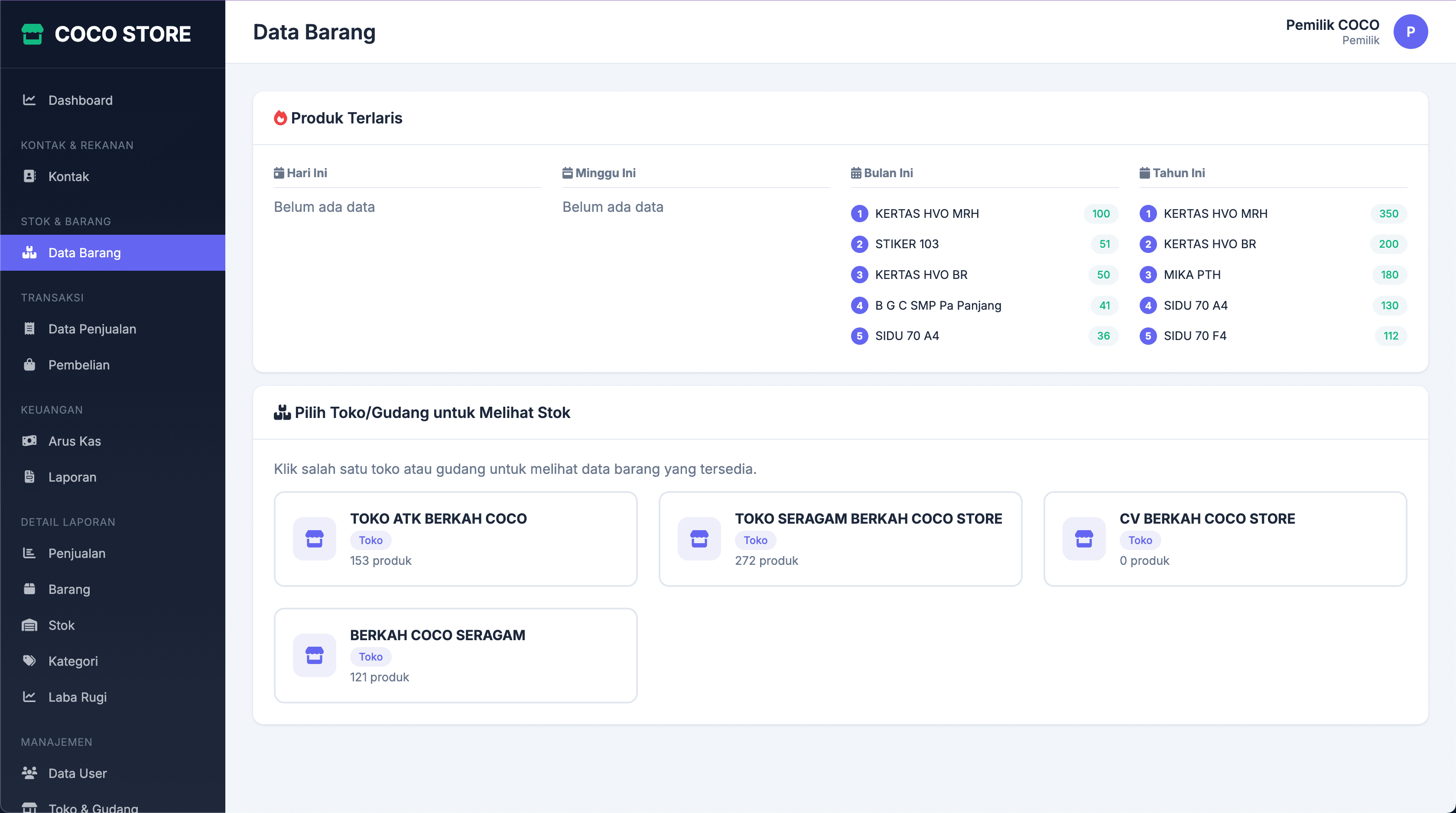Viewport: 1456px width, 813px height.
Task: Click the Data User people icon
Action: pyautogui.click(x=29, y=773)
